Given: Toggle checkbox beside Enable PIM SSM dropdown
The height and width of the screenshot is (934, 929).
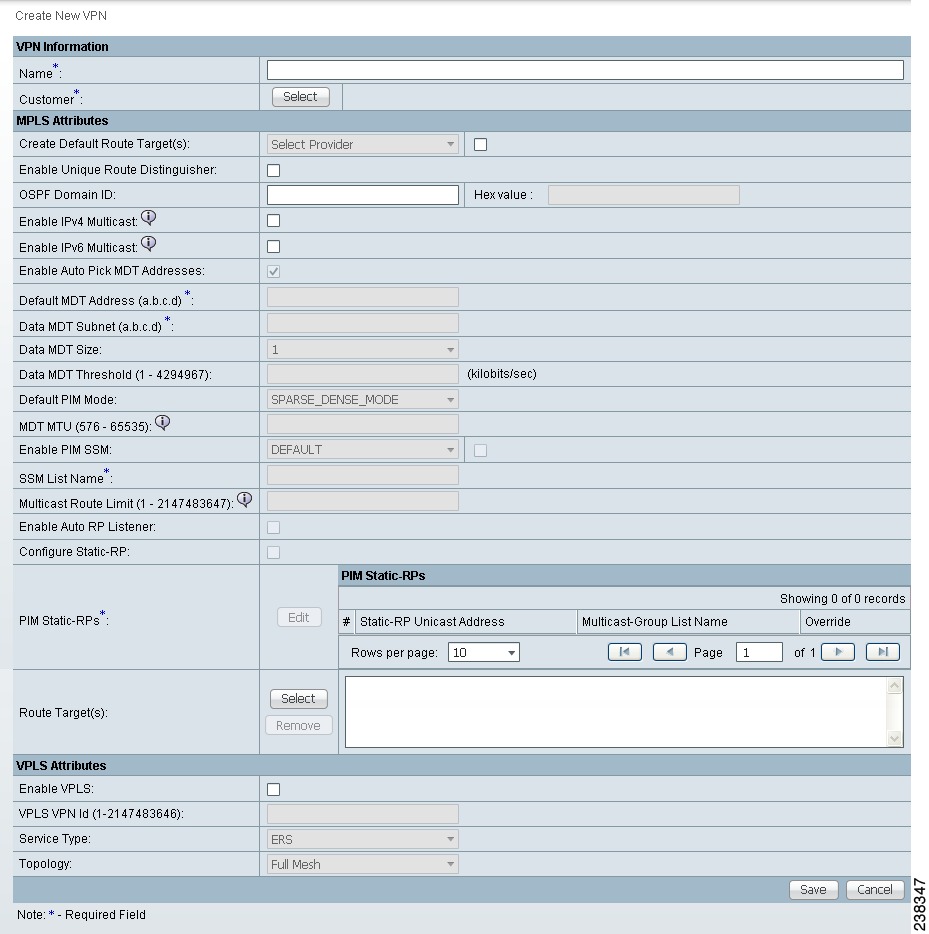Looking at the screenshot, I should 480,451.
